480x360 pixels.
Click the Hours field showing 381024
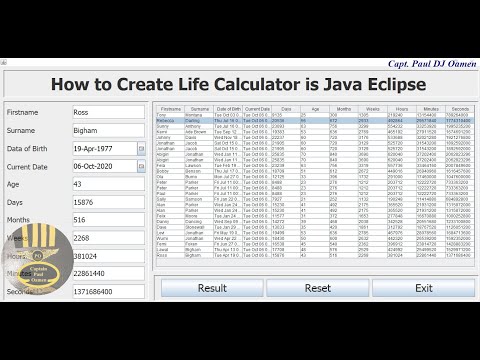(109, 256)
